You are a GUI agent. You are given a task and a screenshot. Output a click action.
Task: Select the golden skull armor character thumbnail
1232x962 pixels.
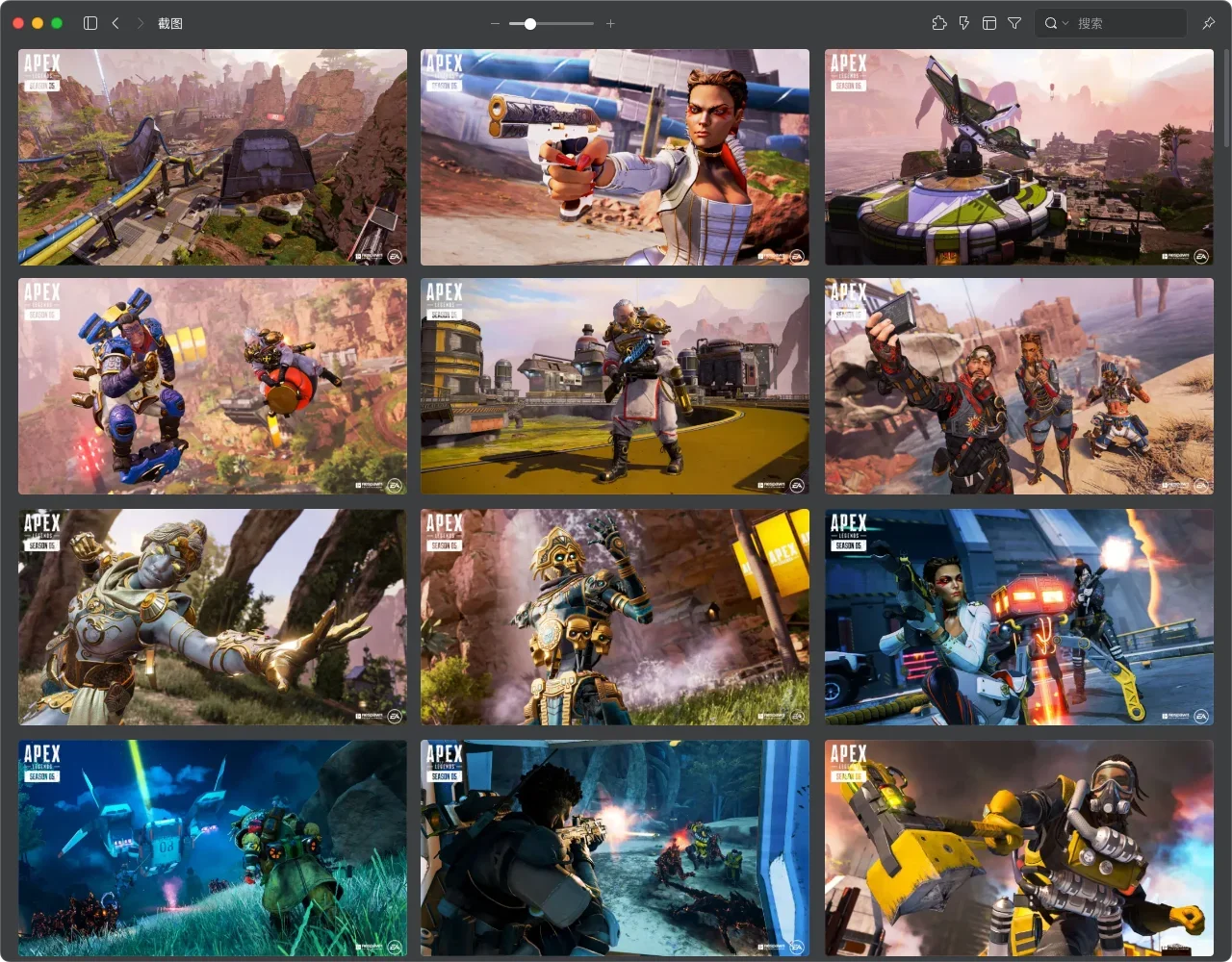615,617
